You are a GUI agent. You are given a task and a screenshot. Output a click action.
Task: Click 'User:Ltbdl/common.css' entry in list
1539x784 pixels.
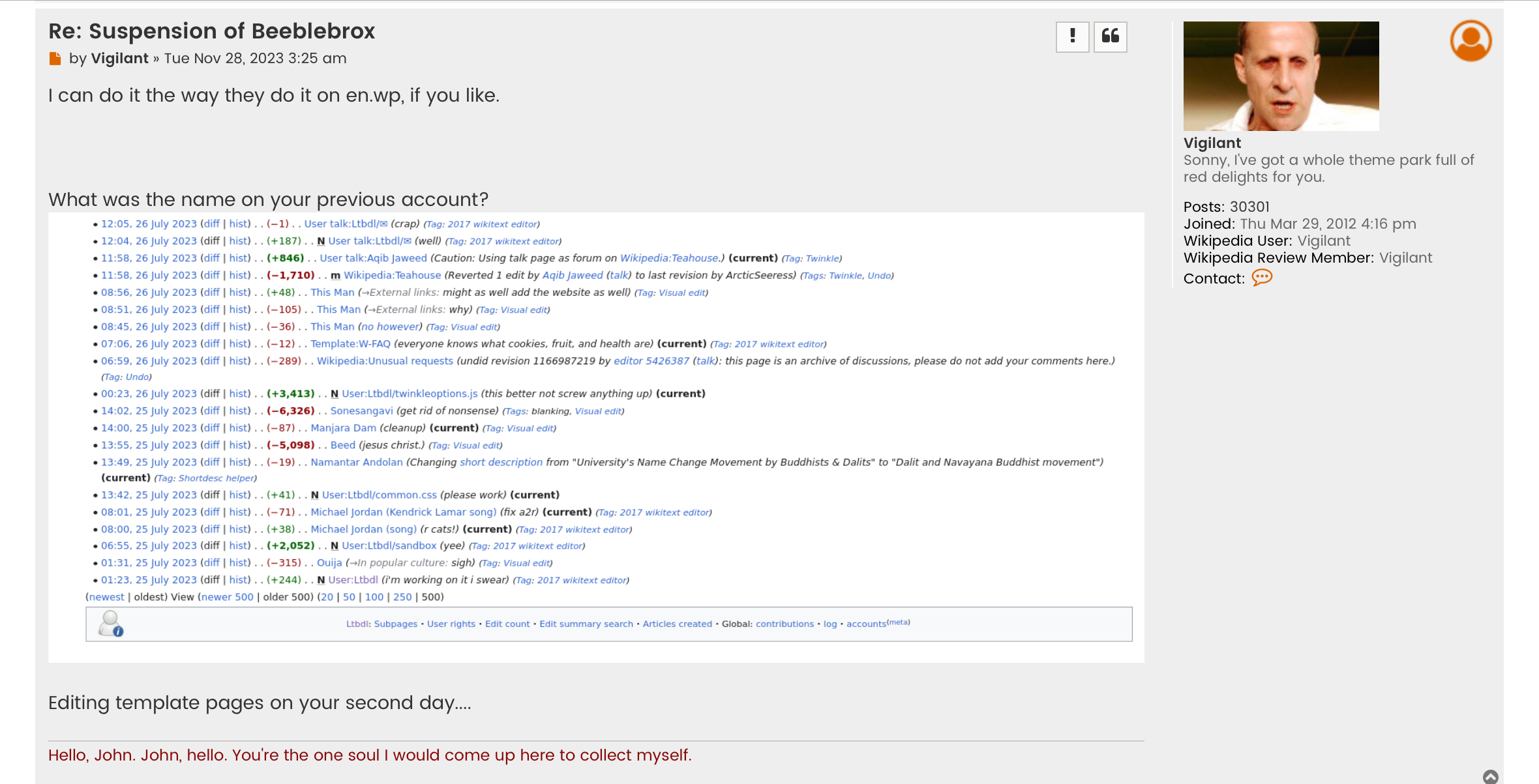point(380,495)
